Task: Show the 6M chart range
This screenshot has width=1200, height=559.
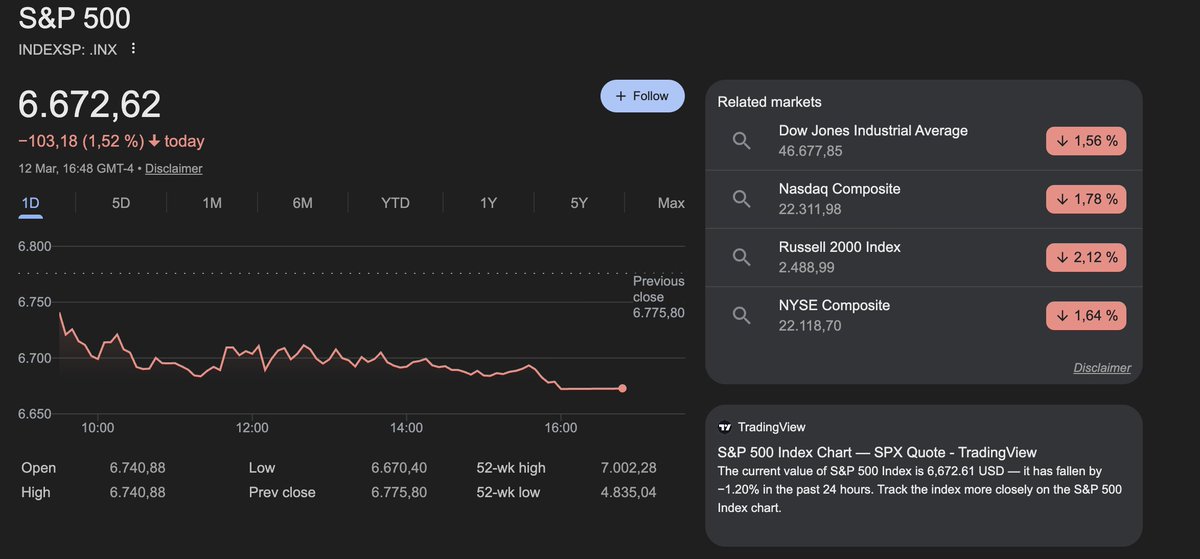Action: tap(303, 203)
